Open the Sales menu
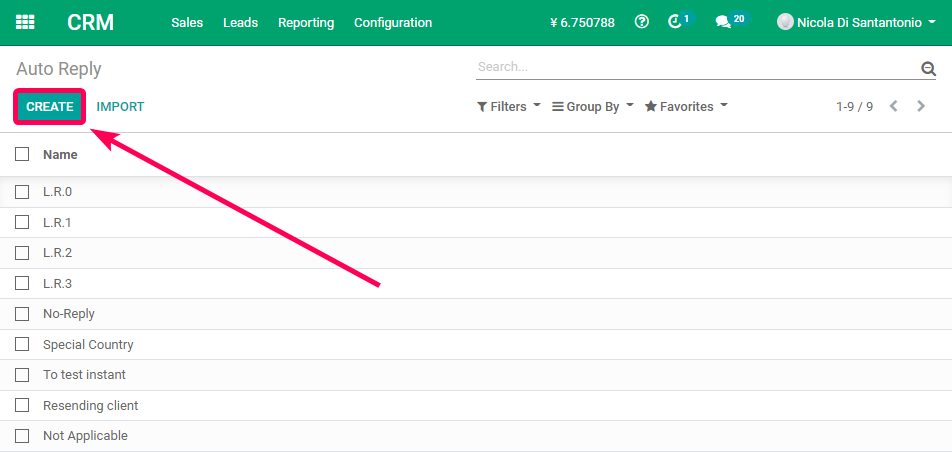The image size is (952, 452). (x=187, y=22)
